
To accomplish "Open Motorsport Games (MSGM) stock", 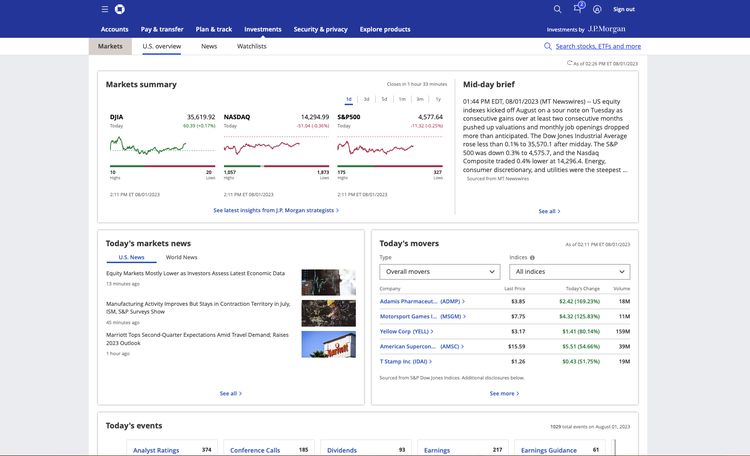I will 423,316.
